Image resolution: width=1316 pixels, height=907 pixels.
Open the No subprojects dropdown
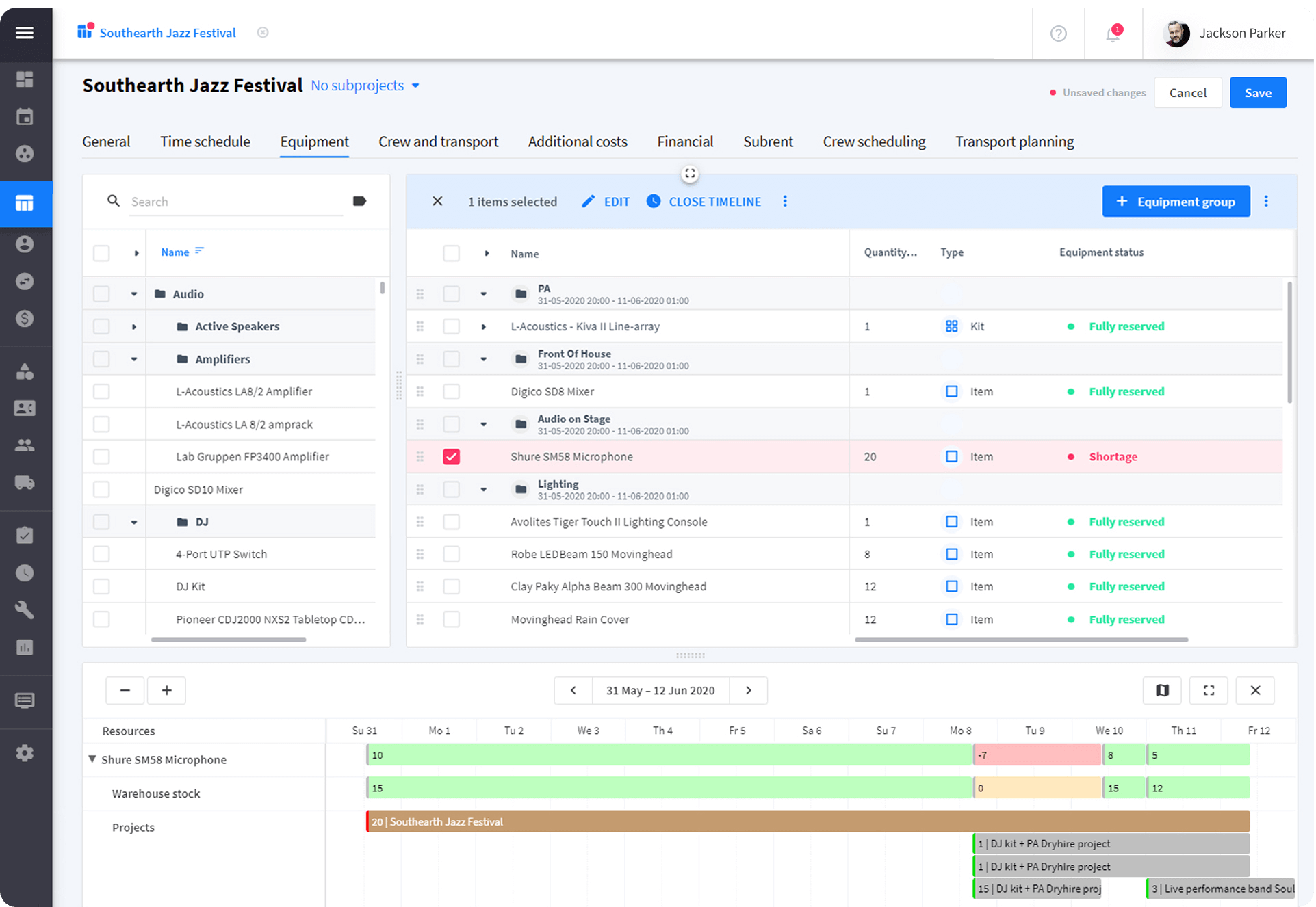click(365, 86)
